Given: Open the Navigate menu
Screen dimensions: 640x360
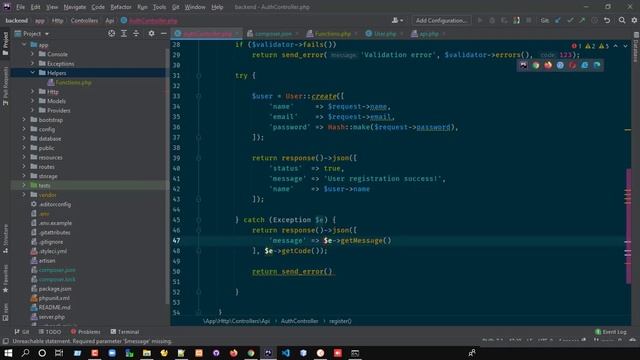Looking at the screenshot, I should pos(75,7).
